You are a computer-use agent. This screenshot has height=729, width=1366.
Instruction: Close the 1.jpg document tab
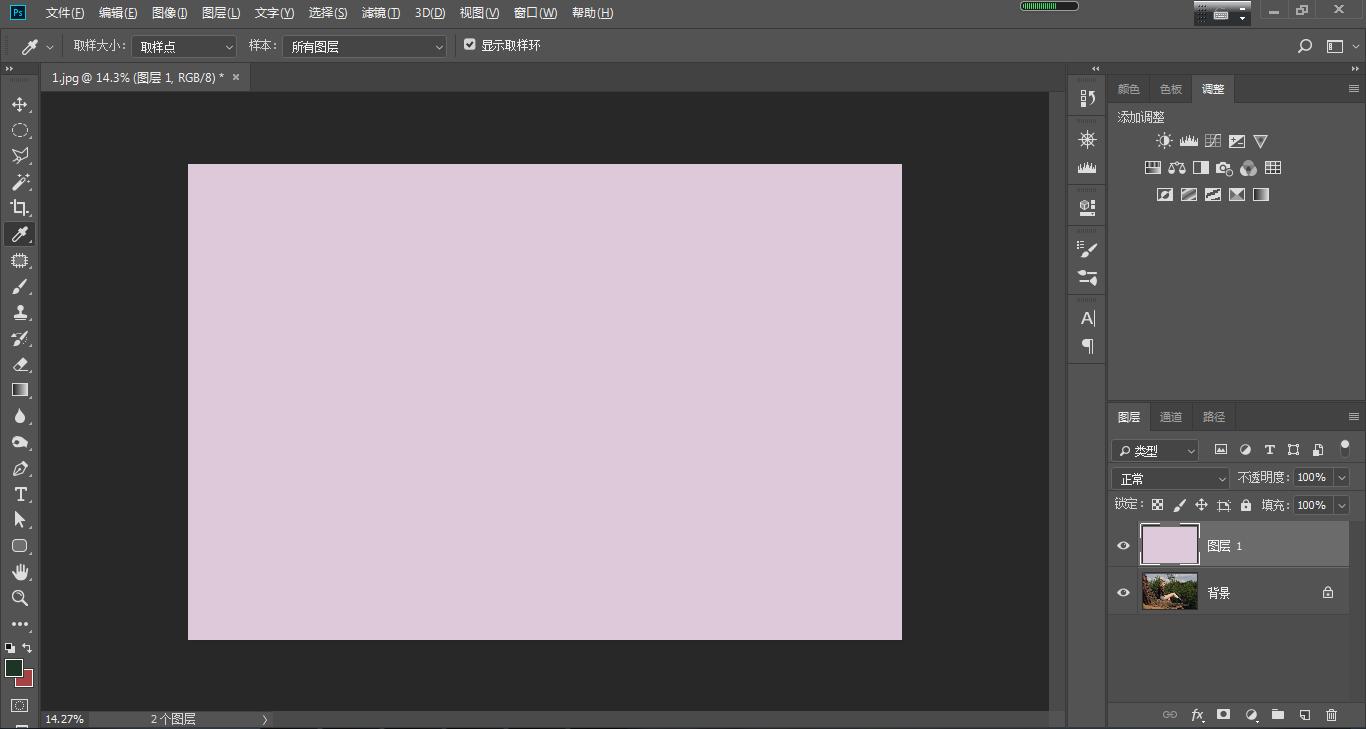(236, 77)
